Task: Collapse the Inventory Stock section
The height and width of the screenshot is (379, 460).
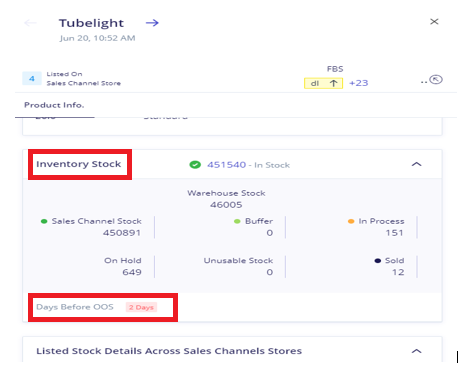Action: (x=417, y=164)
